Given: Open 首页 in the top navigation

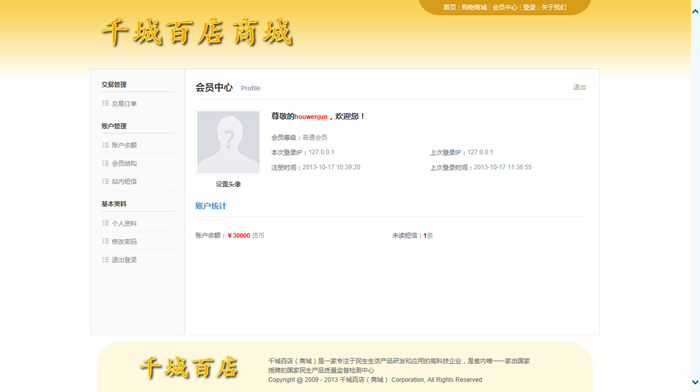Looking at the screenshot, I should point(449,7).
